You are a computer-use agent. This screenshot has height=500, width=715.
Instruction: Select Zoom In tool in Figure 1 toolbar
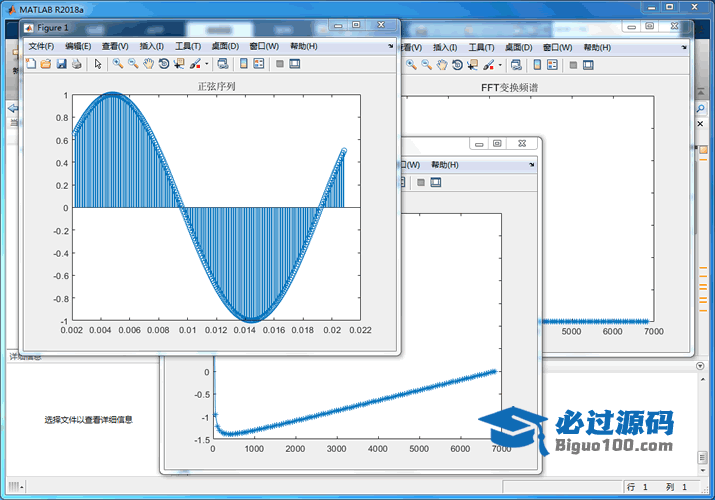tap(118, 64)
